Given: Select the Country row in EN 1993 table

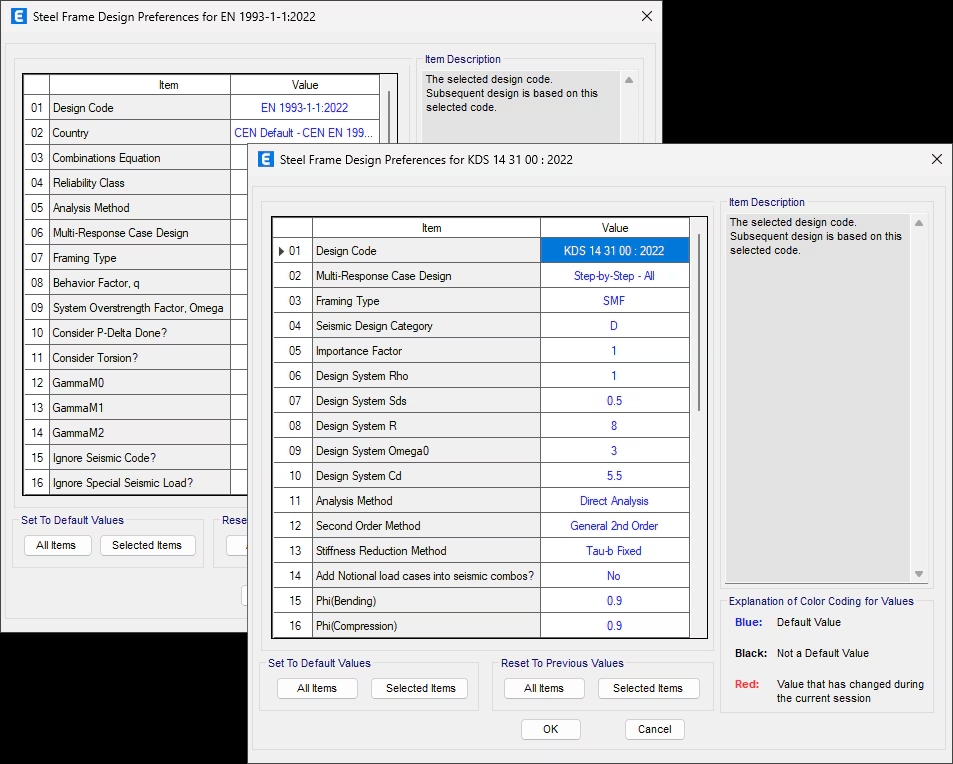Looking at the screenshot, I should (140, 133).
